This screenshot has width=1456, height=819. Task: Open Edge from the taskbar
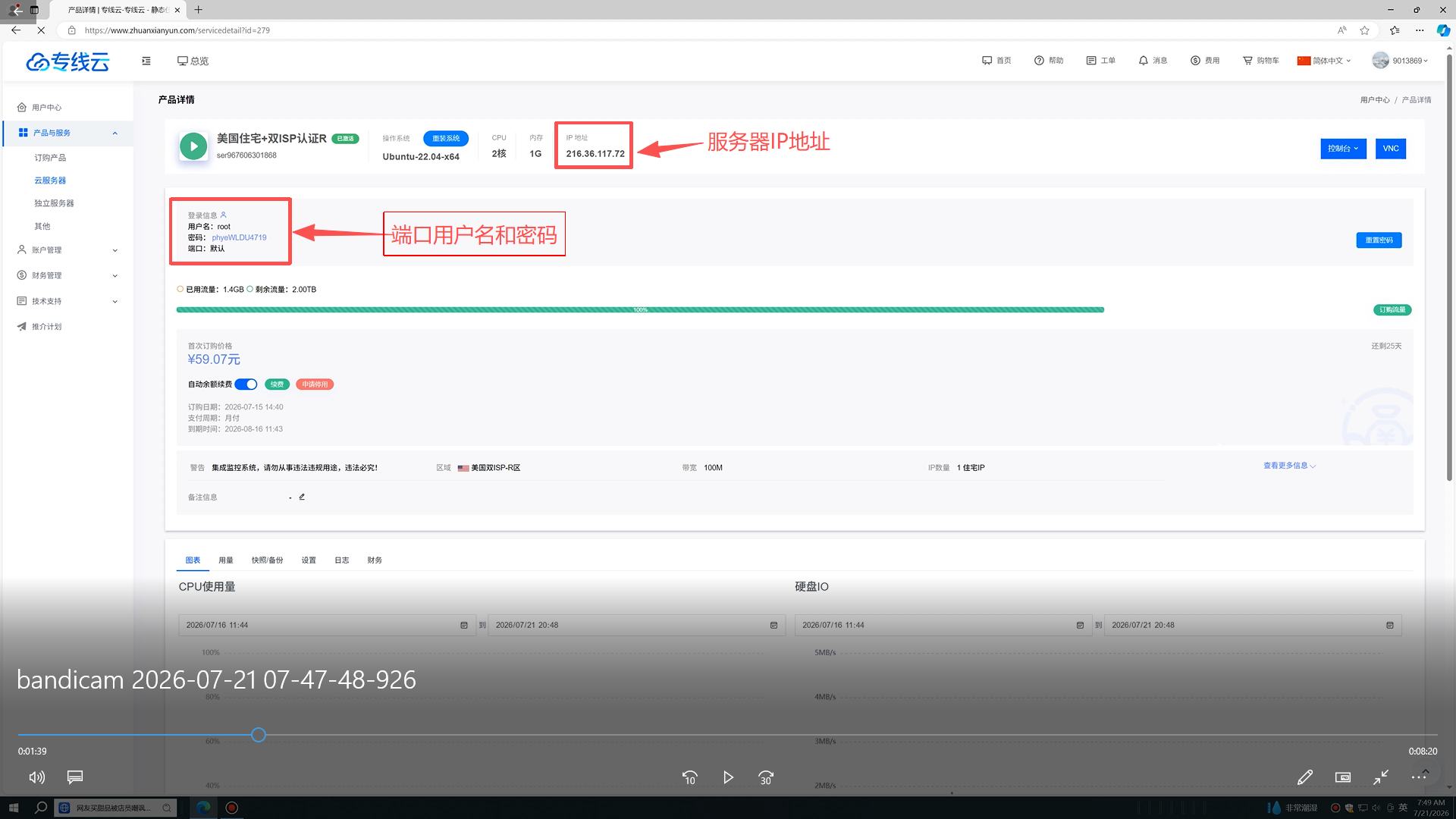click(x=203, y=808)
